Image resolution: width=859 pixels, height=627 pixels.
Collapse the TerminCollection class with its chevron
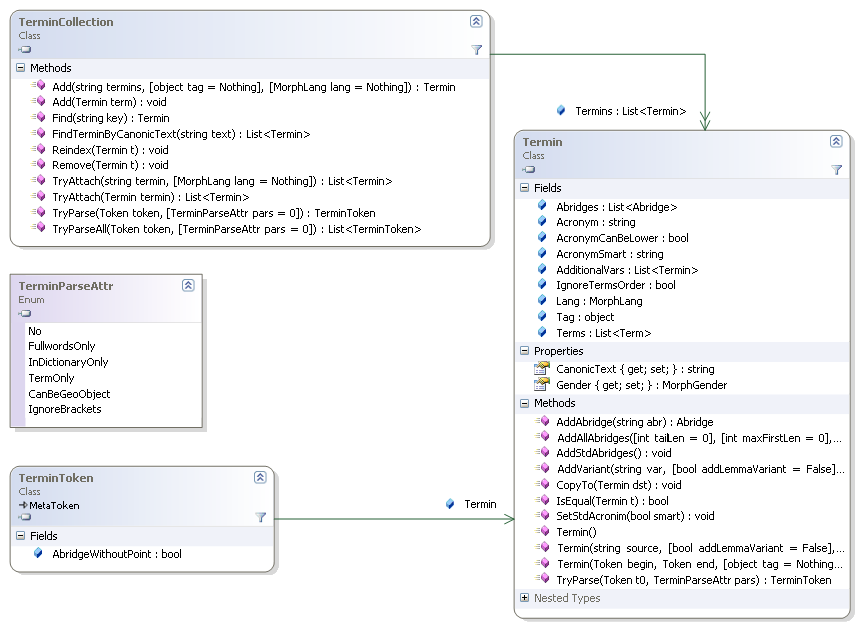tap(476, 21)
